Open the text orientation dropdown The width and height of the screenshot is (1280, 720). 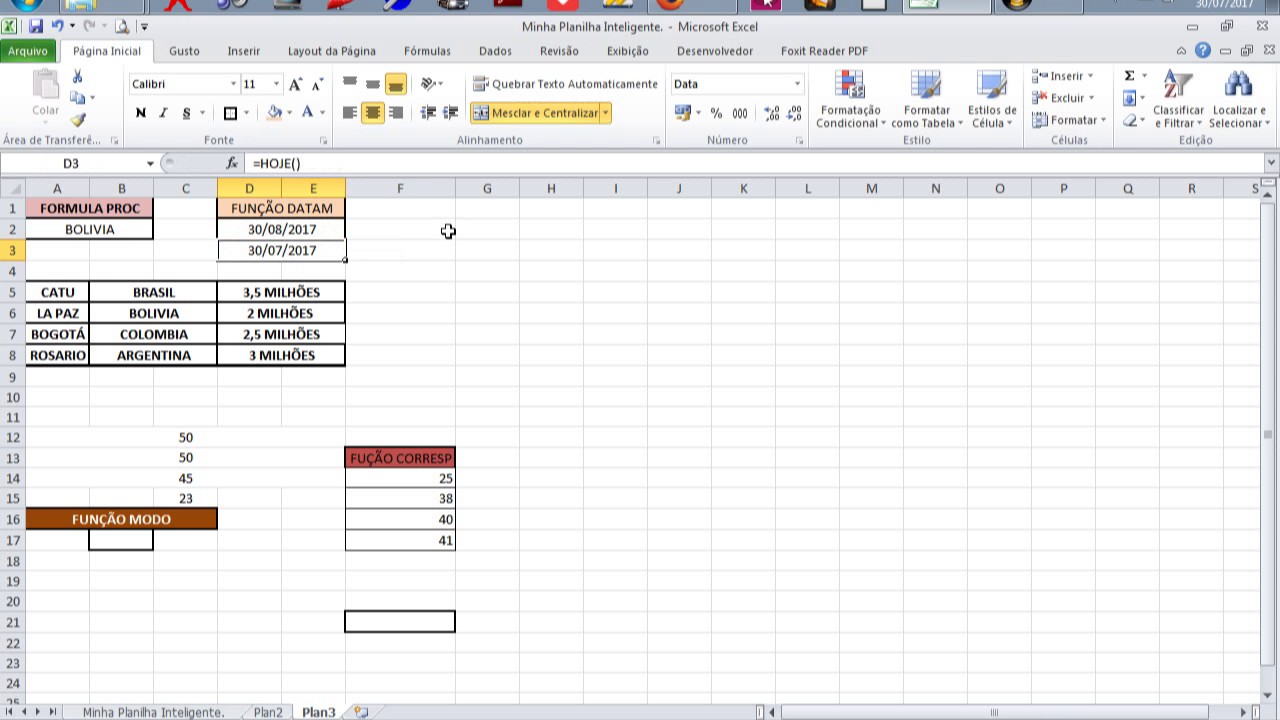pos(432,84)
